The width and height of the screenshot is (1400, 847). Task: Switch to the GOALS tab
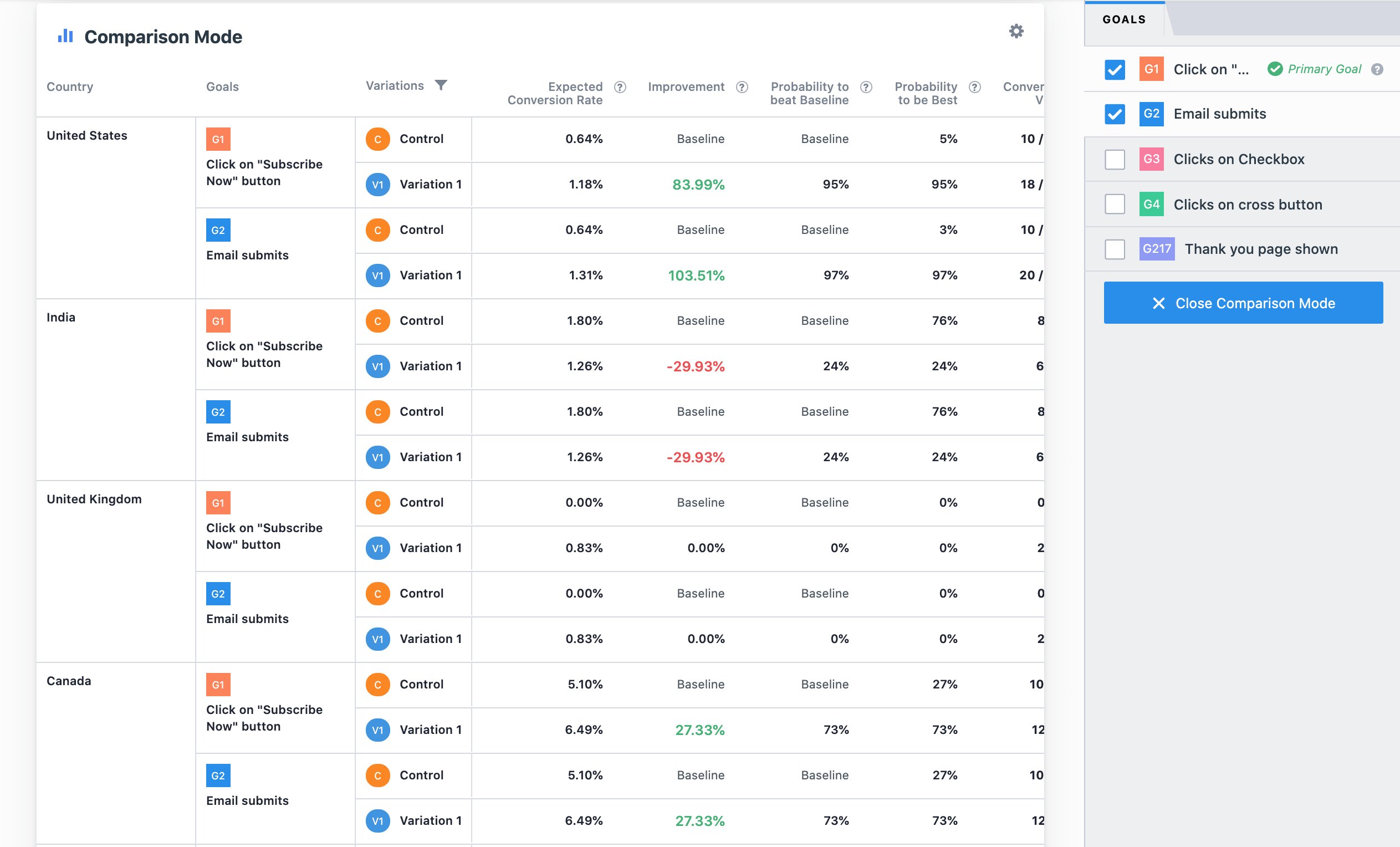pyautogui.click(x=1124, y=19)
